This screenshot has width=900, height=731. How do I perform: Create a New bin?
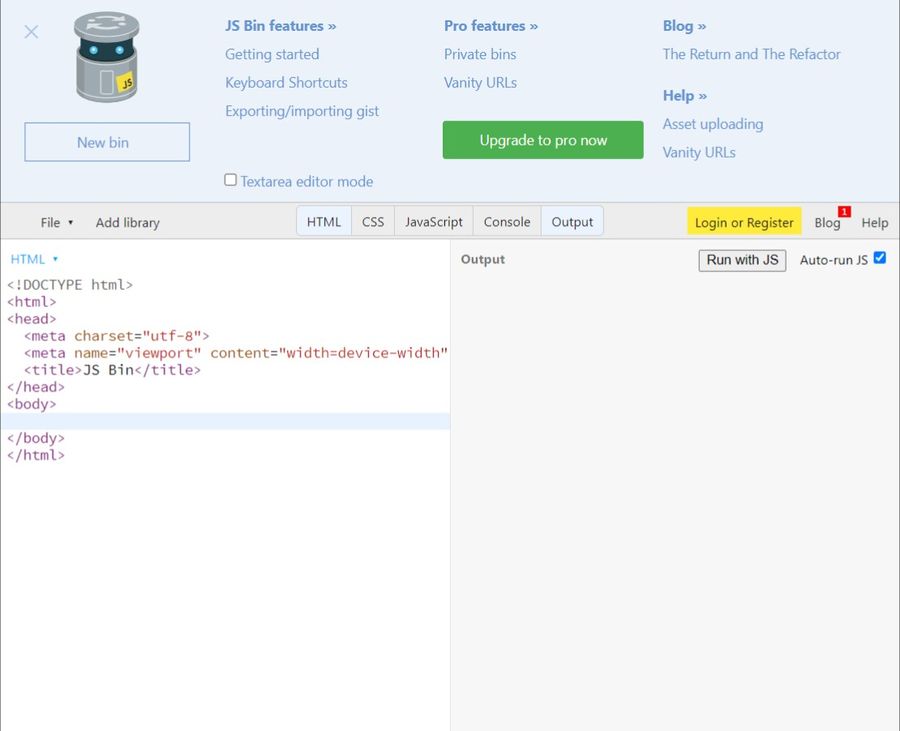point(107,142)
